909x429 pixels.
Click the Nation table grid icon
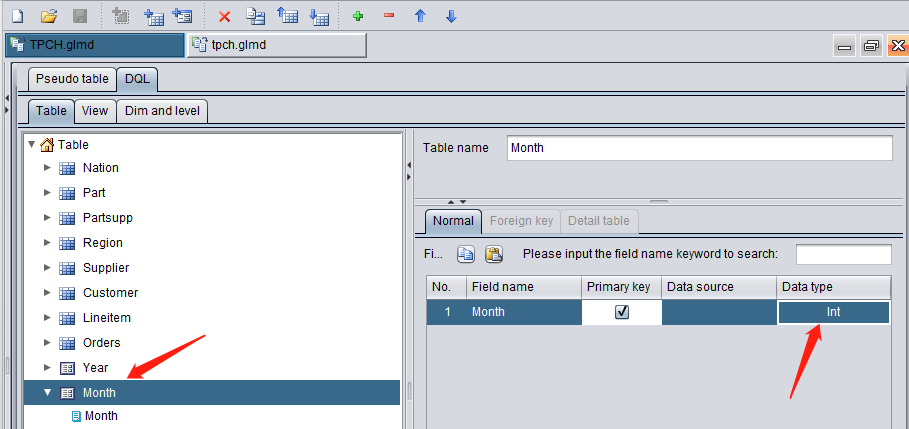pyautogui.click(x=67, y=168)
